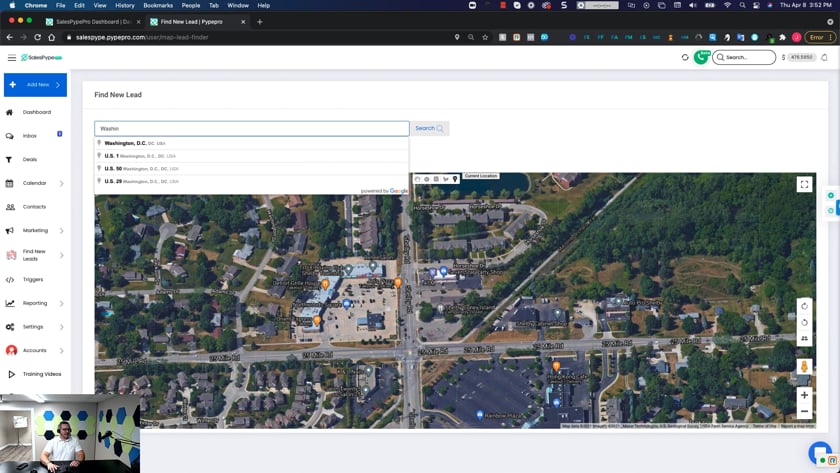Click the Search button beside the input

pyautogui.click(x=429, y=129)
